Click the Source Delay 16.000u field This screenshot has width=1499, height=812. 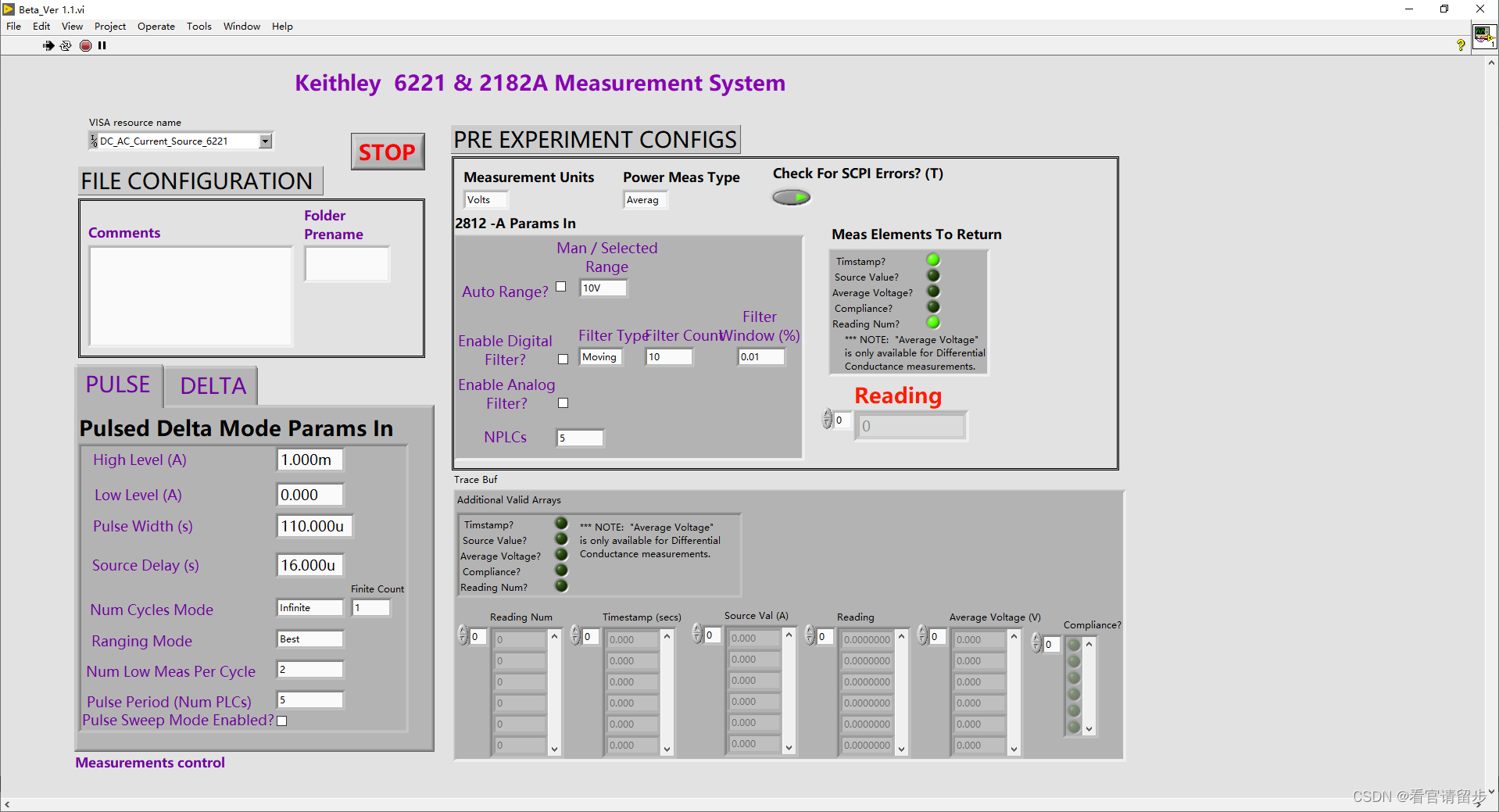[310, 565]
